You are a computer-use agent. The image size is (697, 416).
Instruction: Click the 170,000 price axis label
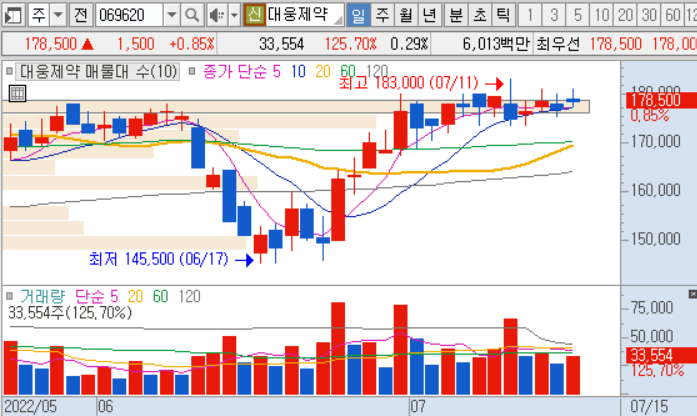tap(656, 142)
